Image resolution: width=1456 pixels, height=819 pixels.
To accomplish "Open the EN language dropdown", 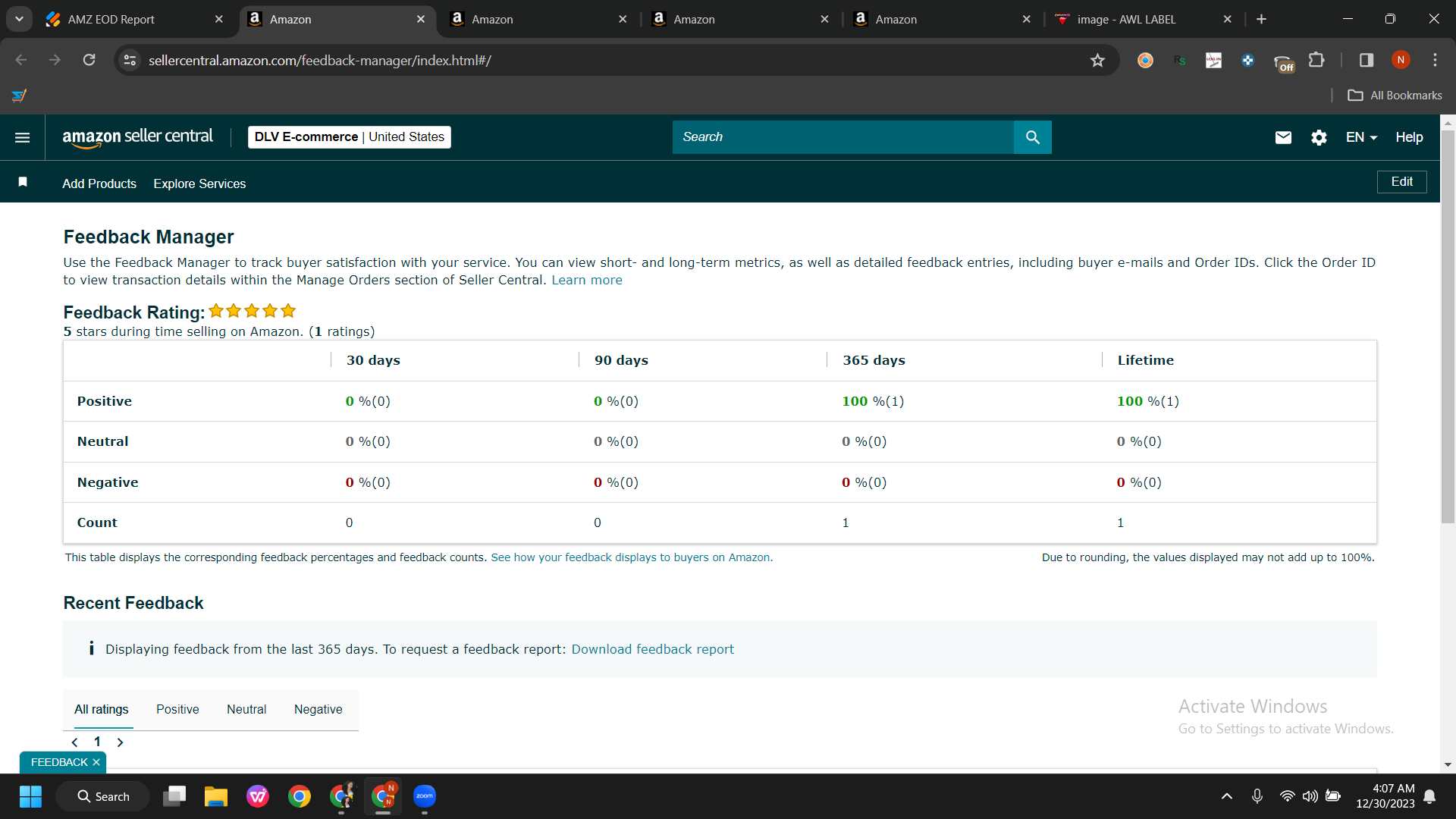I will [1361, 137].
